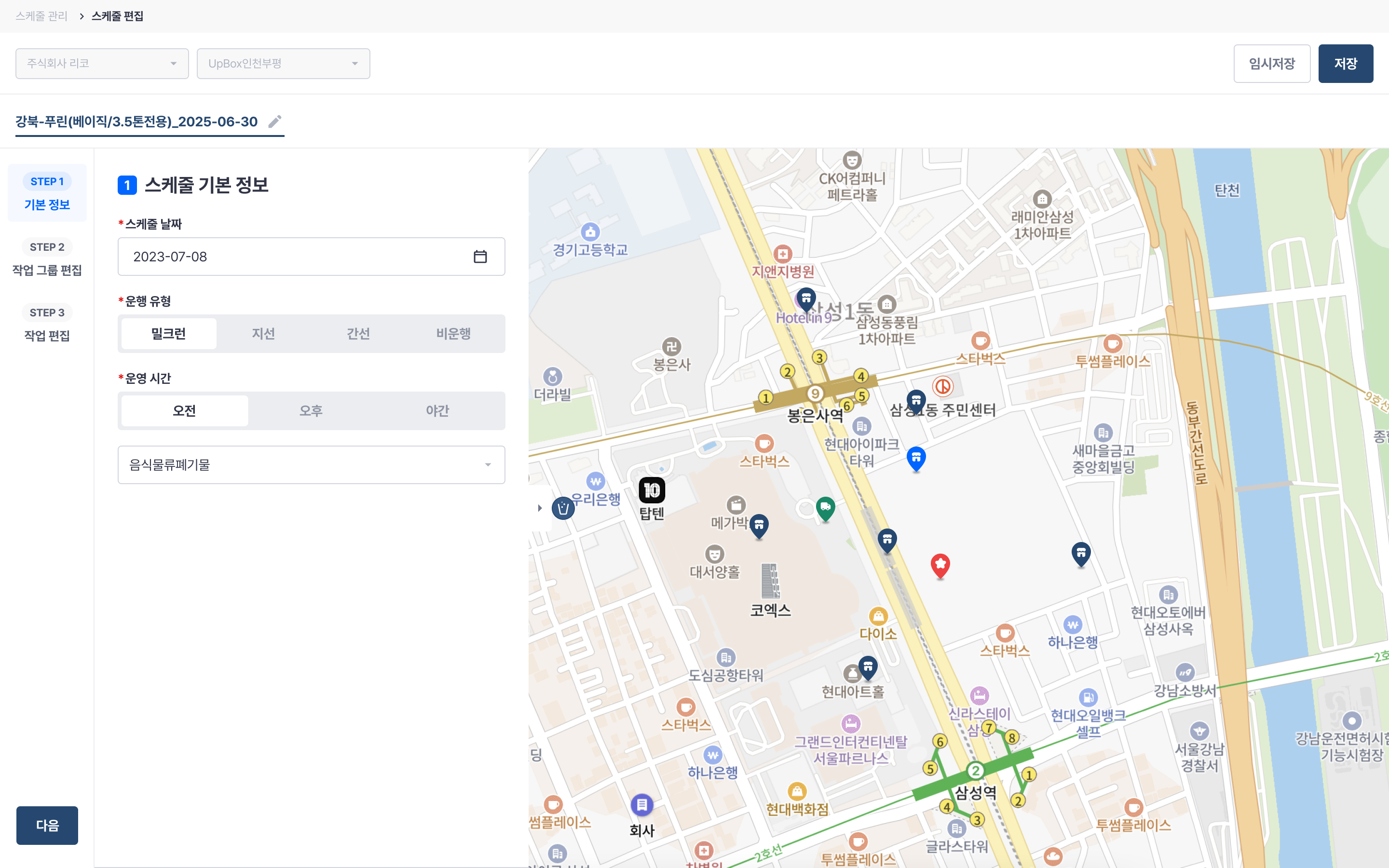Image resolution: width=1389 pixels, height=868 pixels.
Task: Select 밀크런 operation type
Action: [x=169, y=334]
